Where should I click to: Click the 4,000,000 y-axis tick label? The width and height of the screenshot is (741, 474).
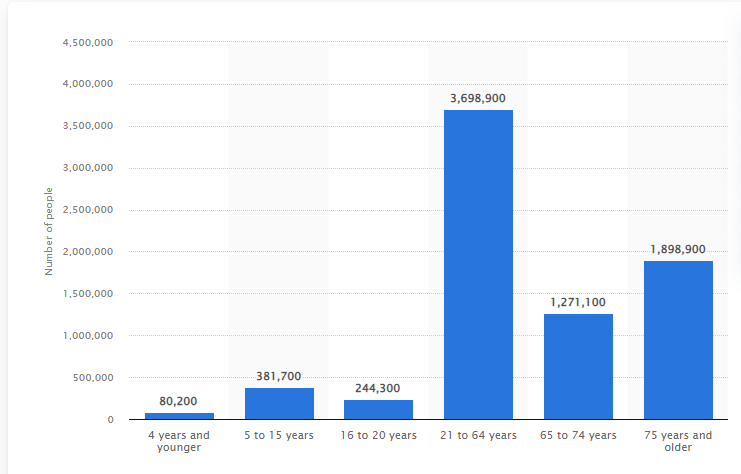tap(88, 84)
